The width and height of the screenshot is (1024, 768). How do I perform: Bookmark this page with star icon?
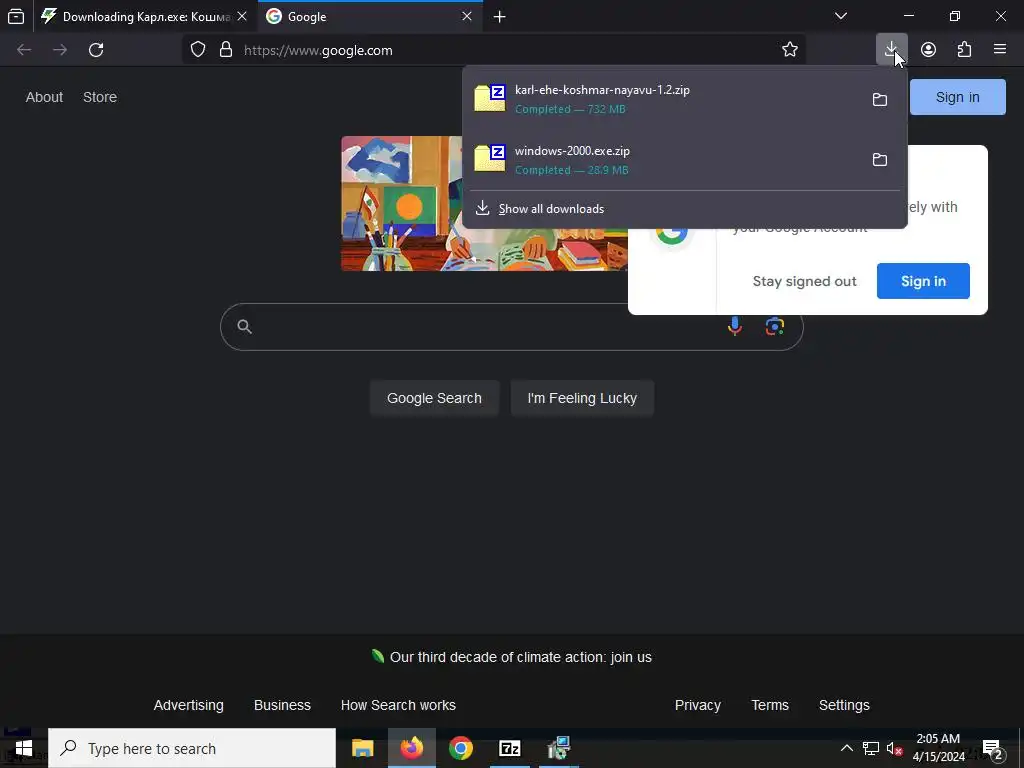pyautogui.click(x=790, y=50)
